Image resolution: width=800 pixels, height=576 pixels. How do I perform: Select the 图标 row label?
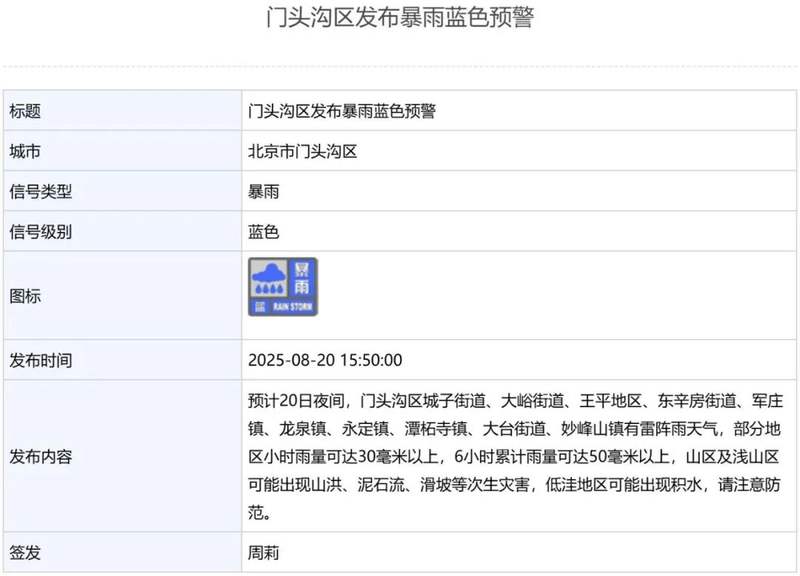(x=25, y=297)
